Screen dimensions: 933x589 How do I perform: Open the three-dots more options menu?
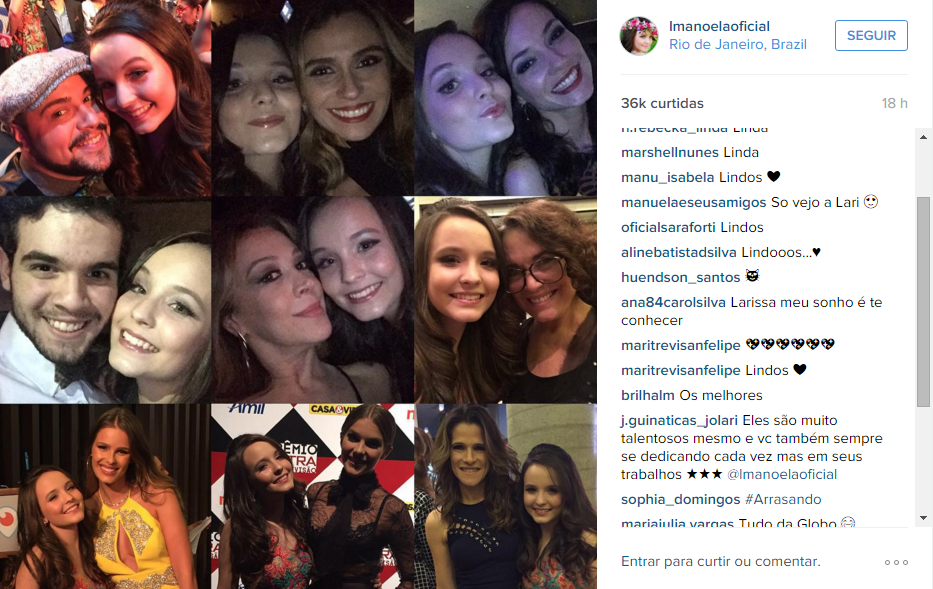(896, 562)
